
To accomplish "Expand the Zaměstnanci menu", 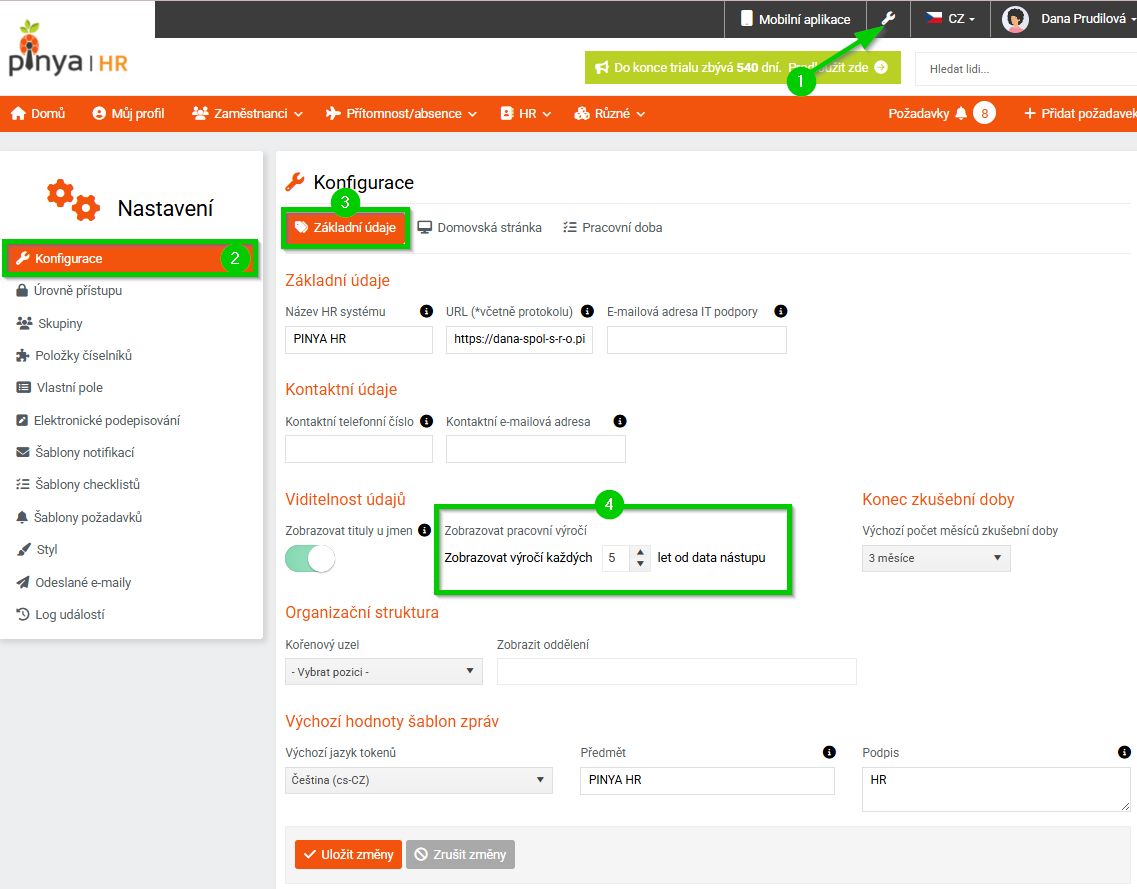I will point(247,113).
